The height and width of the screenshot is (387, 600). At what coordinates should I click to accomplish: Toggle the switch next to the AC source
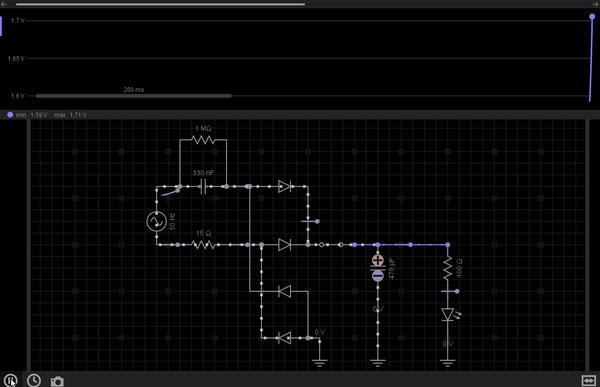[x=170, y=191]
